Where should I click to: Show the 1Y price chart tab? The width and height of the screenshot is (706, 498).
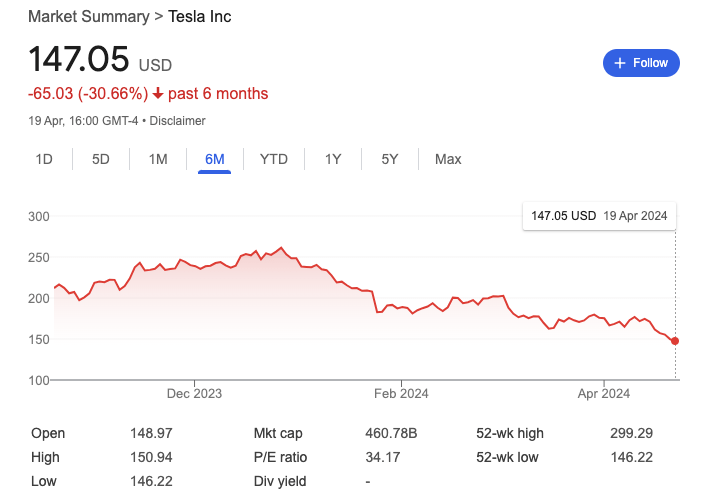click(x=333, y=159)
